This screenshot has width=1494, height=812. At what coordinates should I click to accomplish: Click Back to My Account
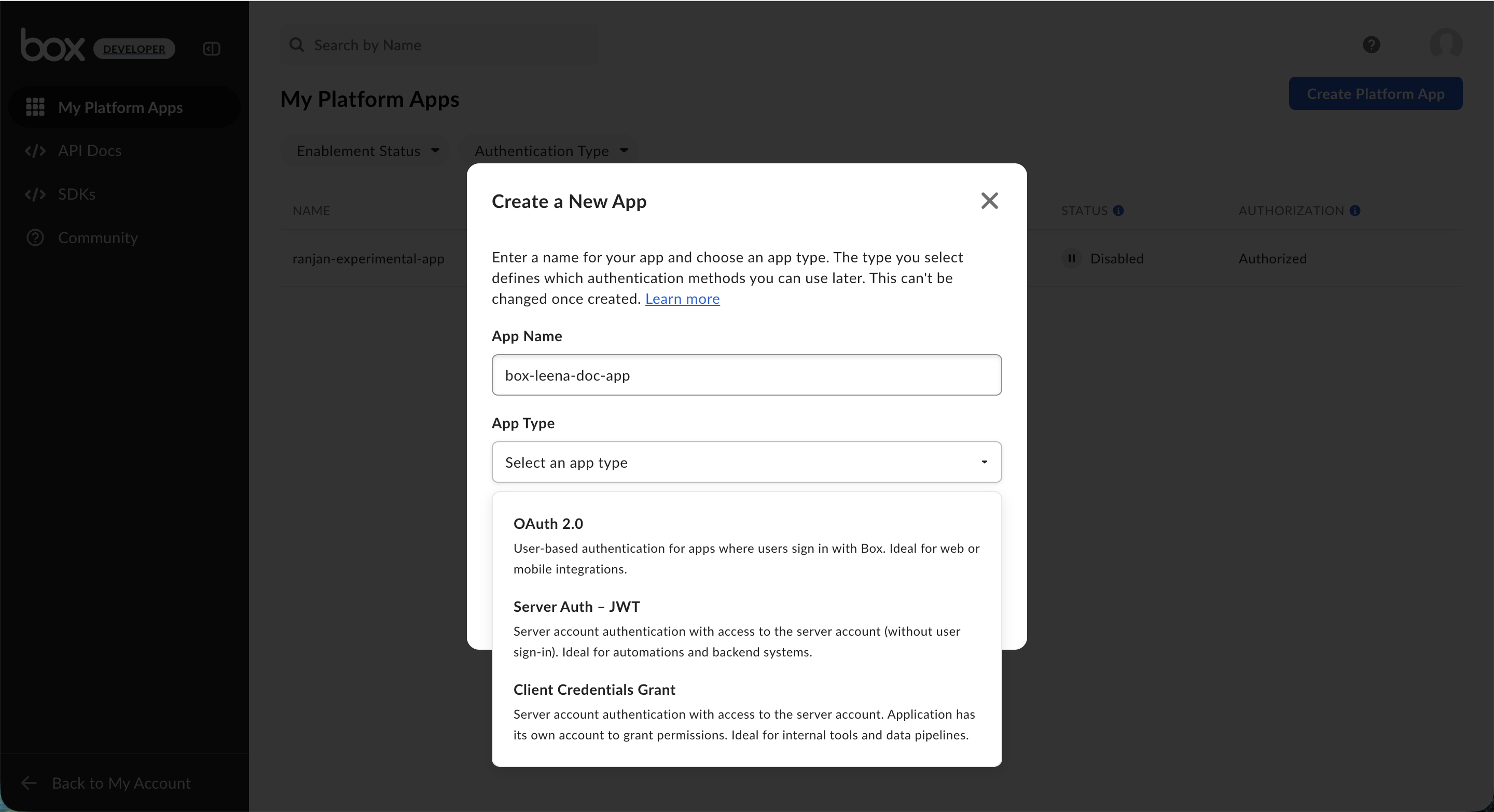pyautogui.click(x=121, y=783)
